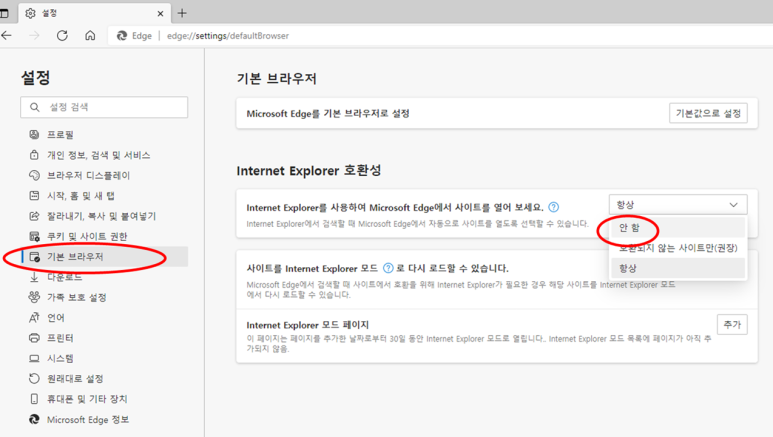Screen dimensions: 773x437
Task: Open 개인 정보, 검색 및 서비스 settings
Action: 99,155
